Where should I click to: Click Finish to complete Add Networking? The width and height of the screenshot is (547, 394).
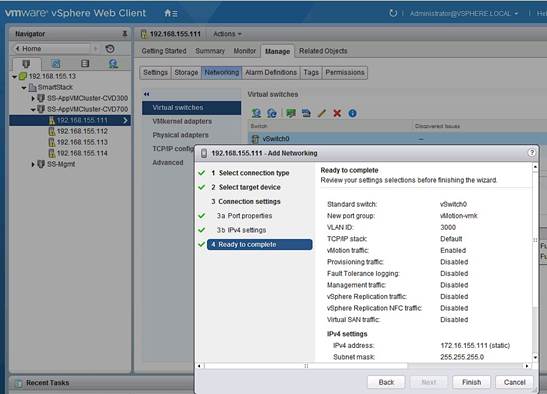(x=471, y=382)
